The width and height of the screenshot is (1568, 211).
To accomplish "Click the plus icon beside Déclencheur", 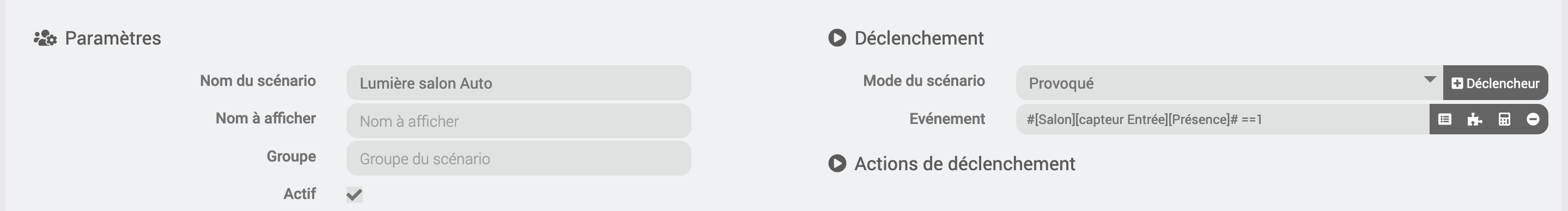I will [x=1457, y=83].
